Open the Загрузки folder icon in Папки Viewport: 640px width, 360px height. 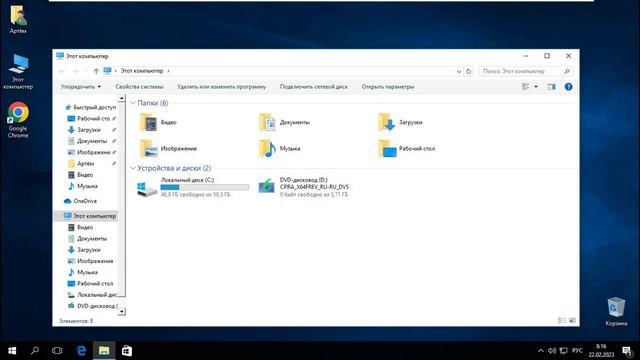[387, 122]
